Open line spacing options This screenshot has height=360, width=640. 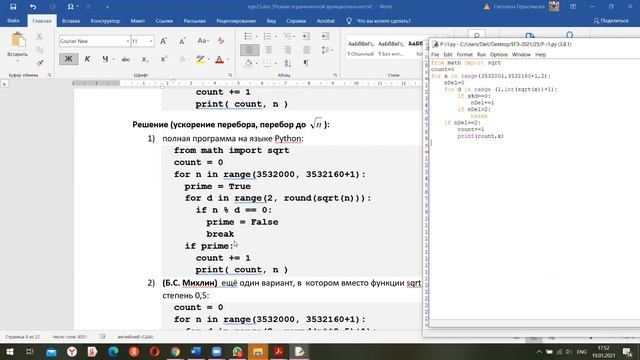pos(326,50)
